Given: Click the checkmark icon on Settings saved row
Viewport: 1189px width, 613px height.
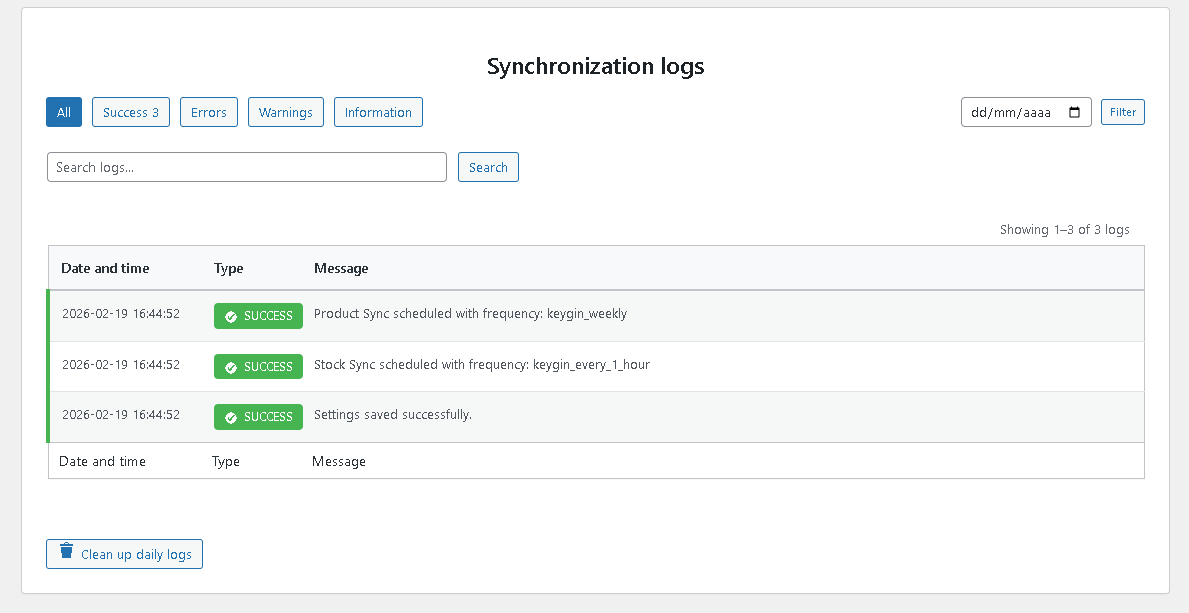Looking at the screenshot, I should click(231, 417).
